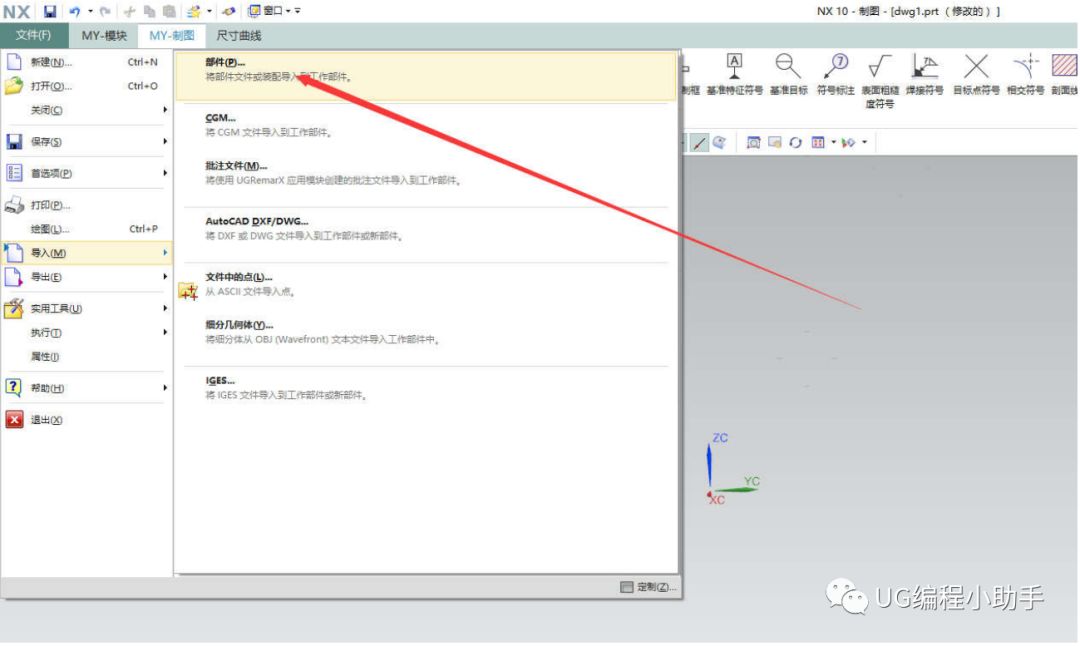Choose 属性(I) from file menu
Screen dimensions: 1080x646
(86, 356)
